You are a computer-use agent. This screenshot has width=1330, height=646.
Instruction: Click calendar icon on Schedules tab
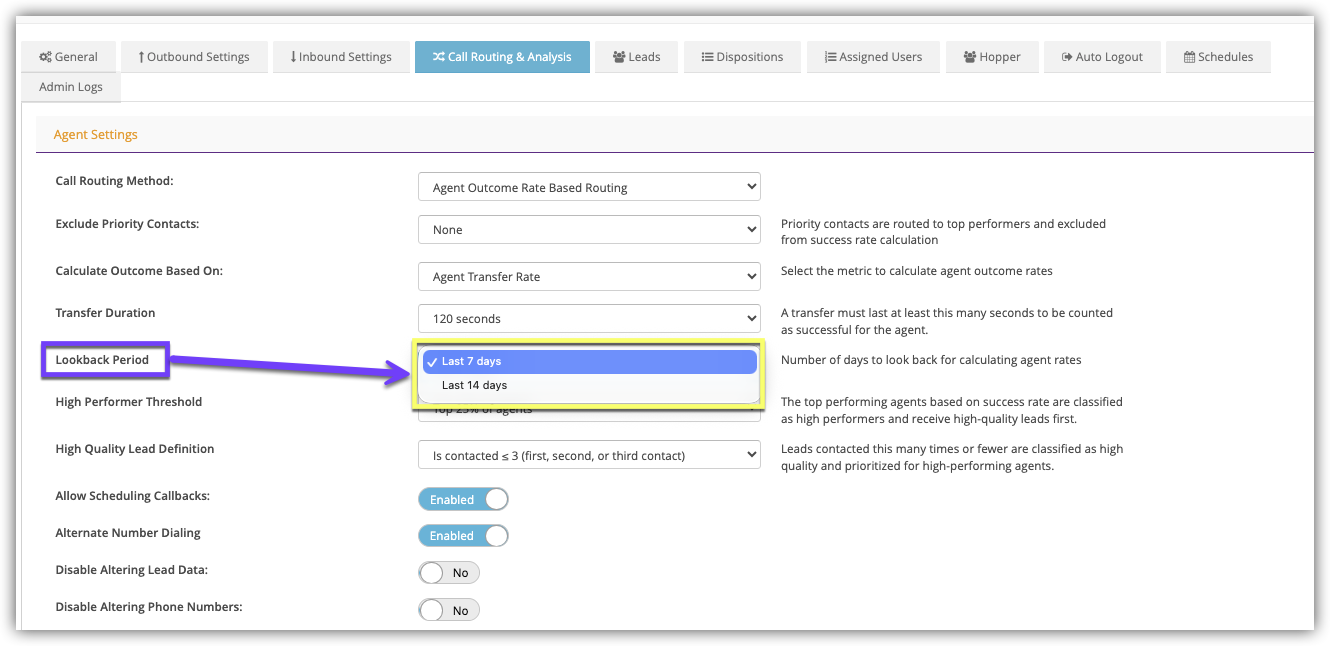pos(1188,57)
